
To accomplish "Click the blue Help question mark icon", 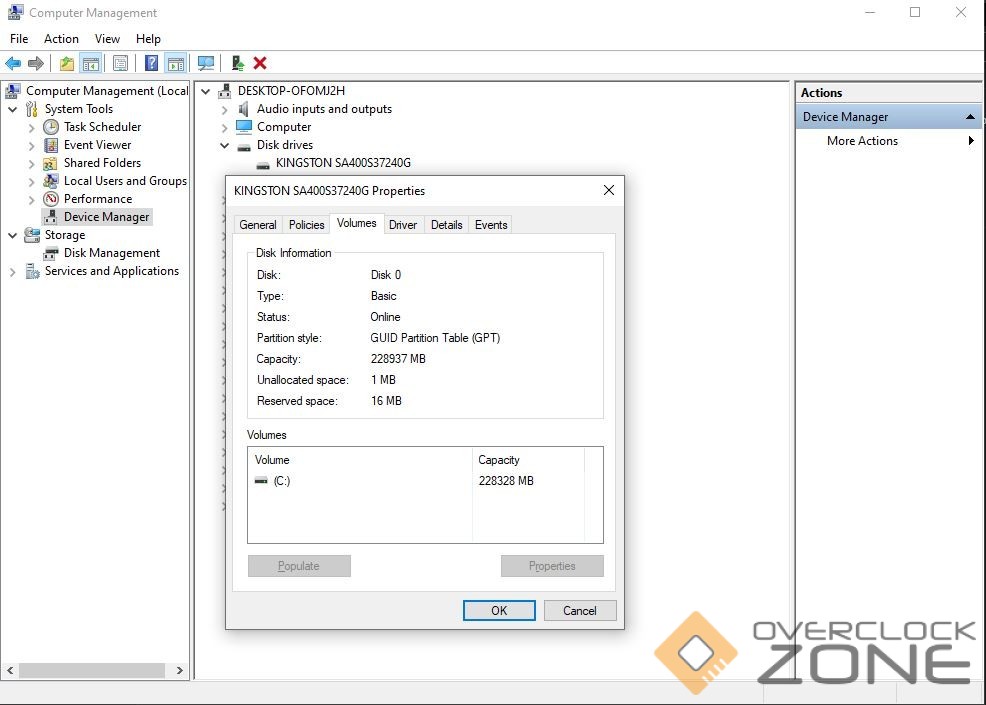I will point(151,63).
